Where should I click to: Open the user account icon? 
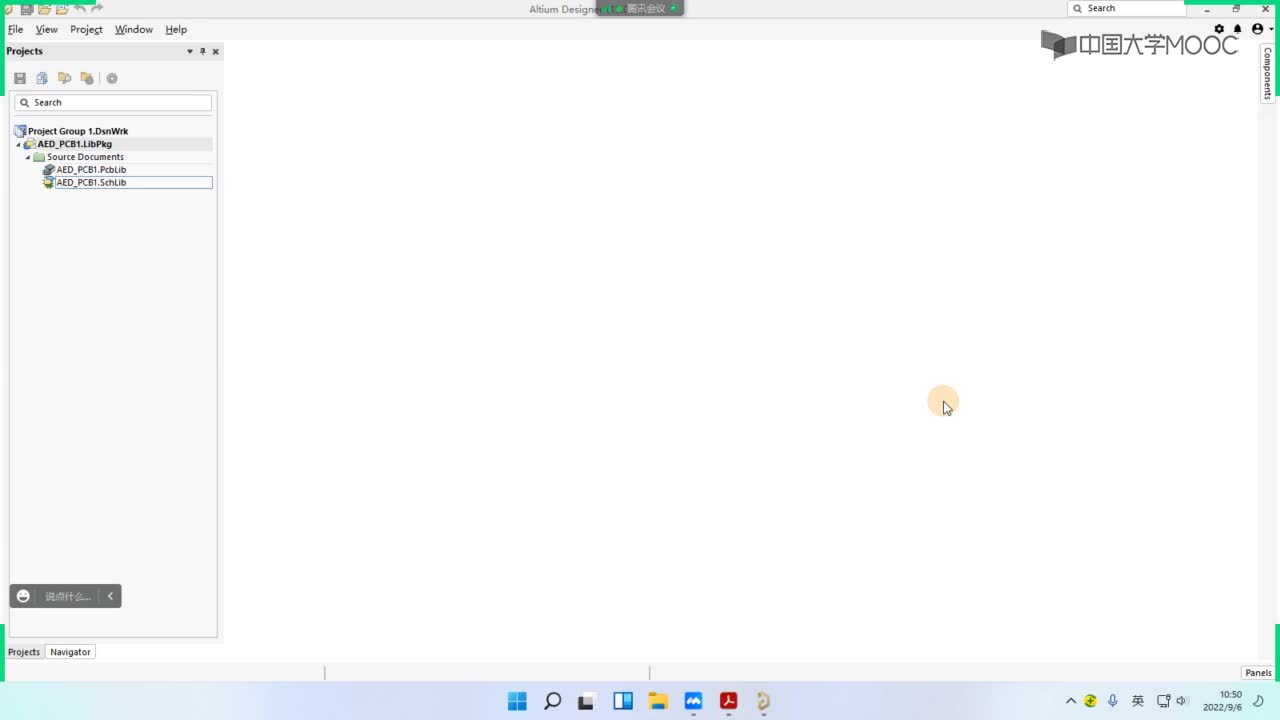pos(1257,29)
